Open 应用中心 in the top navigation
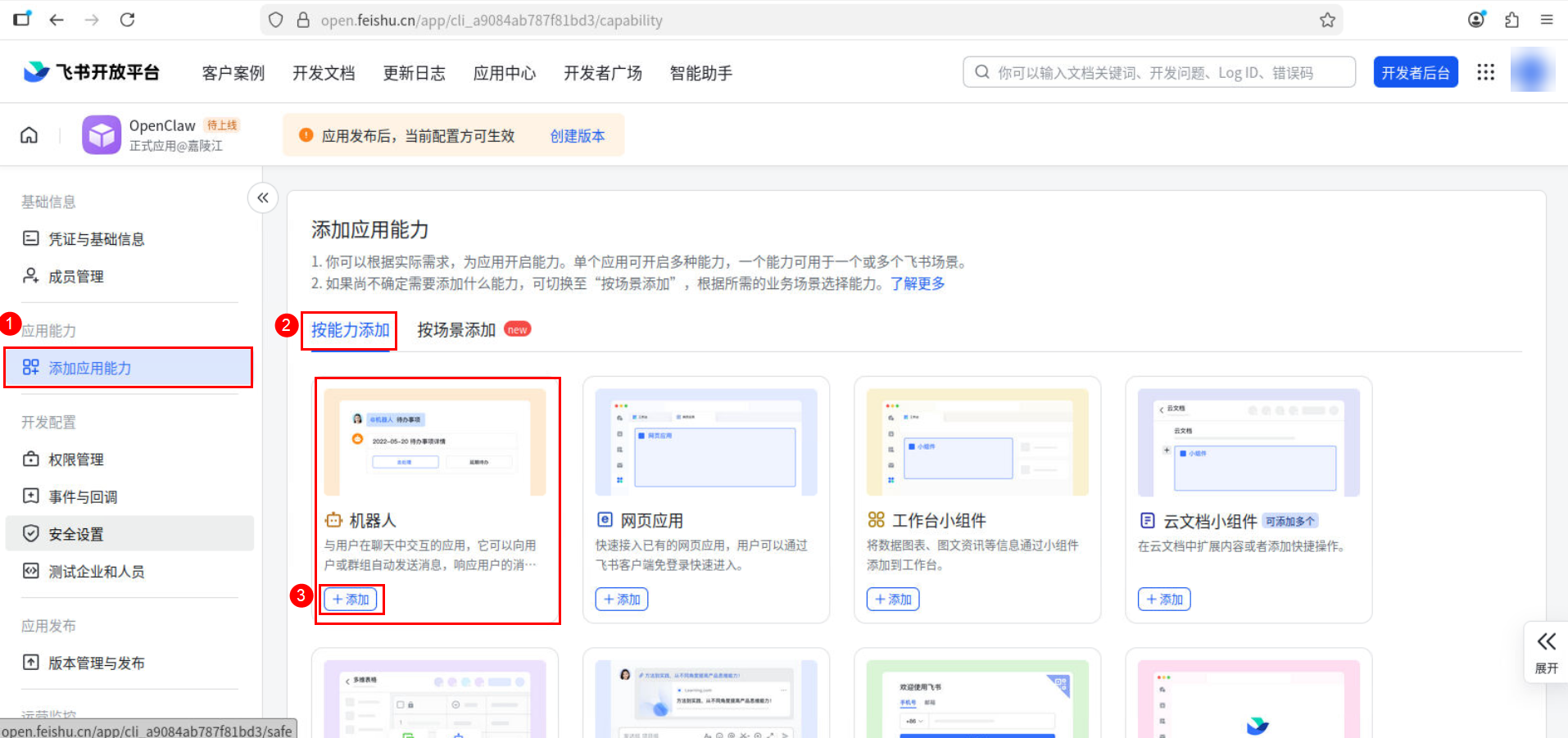Image resolution: width=1568 pixels, height=738 pixels. (x=505, y=73)
